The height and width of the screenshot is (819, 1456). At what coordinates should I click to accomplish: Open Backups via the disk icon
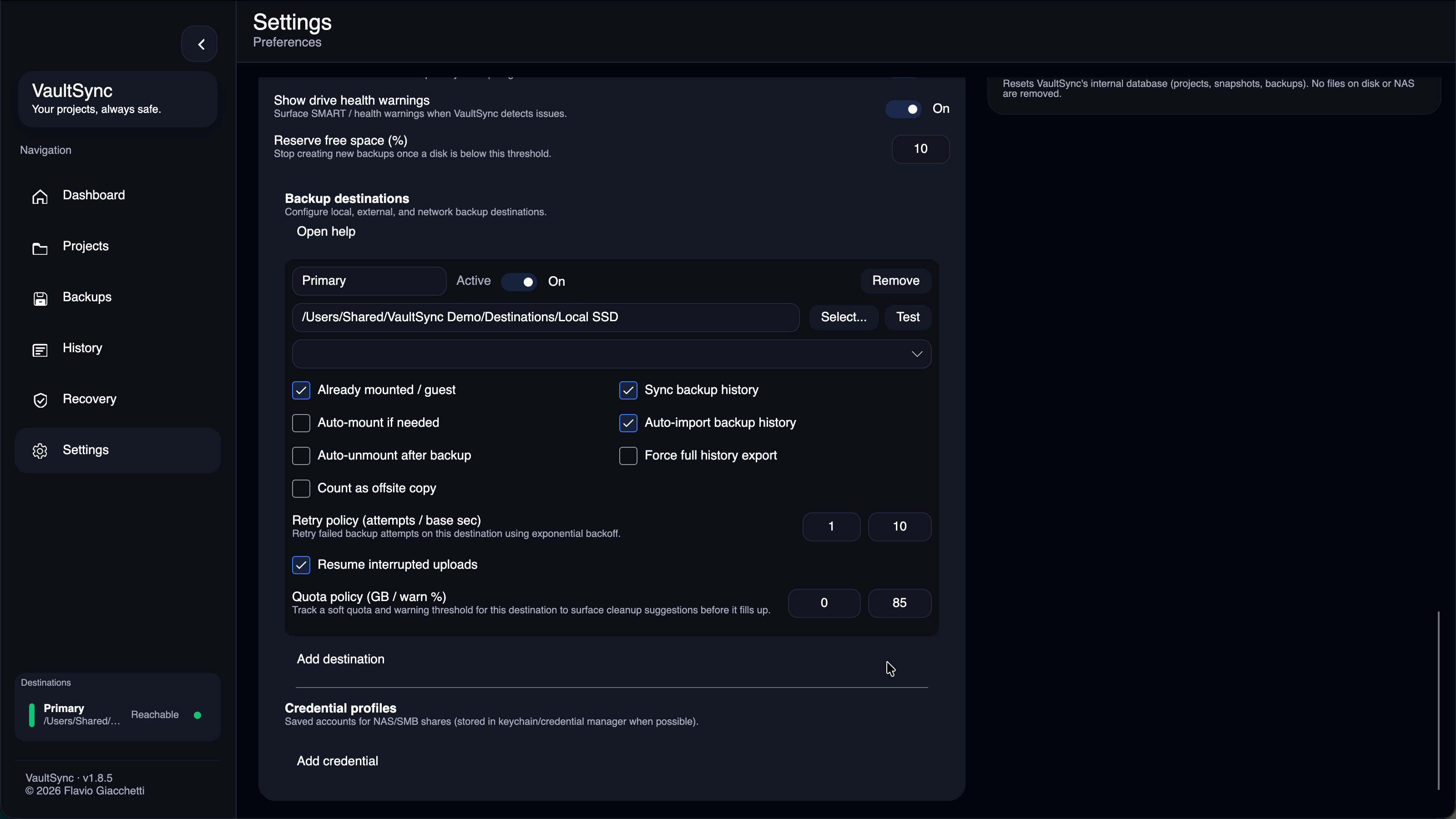40,298
